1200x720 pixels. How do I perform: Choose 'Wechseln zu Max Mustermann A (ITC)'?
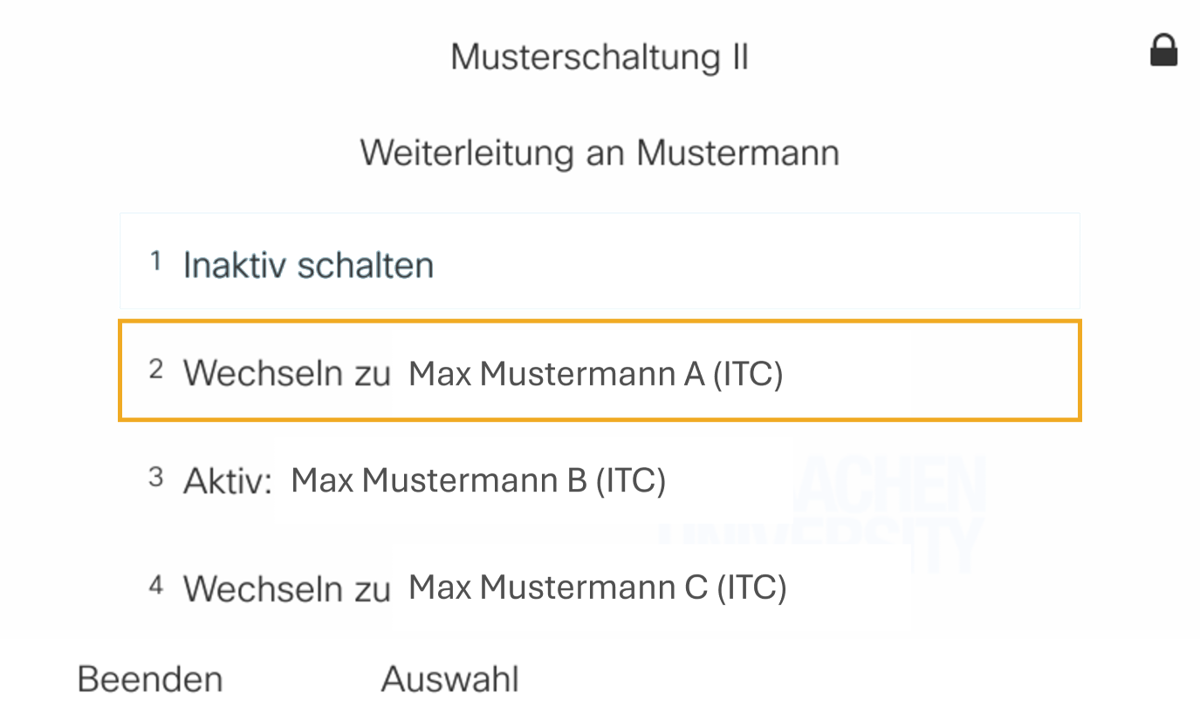(600, 372)
